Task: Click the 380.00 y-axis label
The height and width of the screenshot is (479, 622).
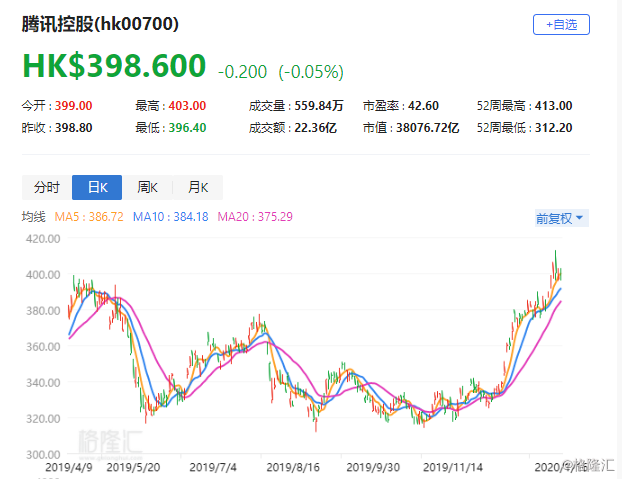Action: click(x=43, y=311)
